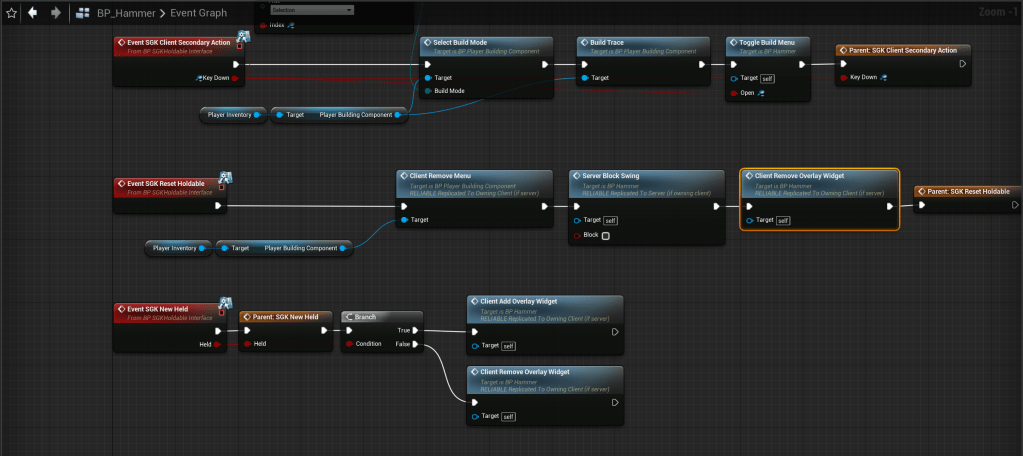Click the red delegate pin on Event SGK Client Secondary Action
The height and width of the screenshot is (456, 1023).
(240, 46)
